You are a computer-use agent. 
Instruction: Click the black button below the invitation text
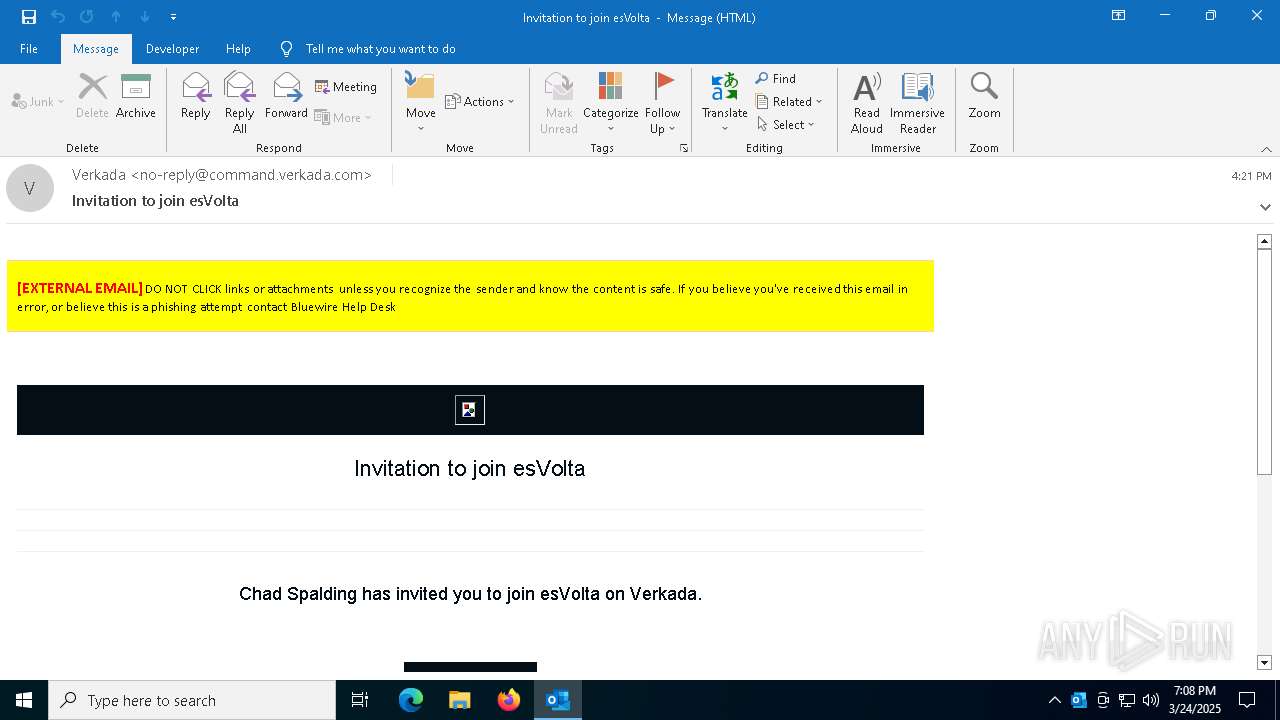(x=470, y=667)
